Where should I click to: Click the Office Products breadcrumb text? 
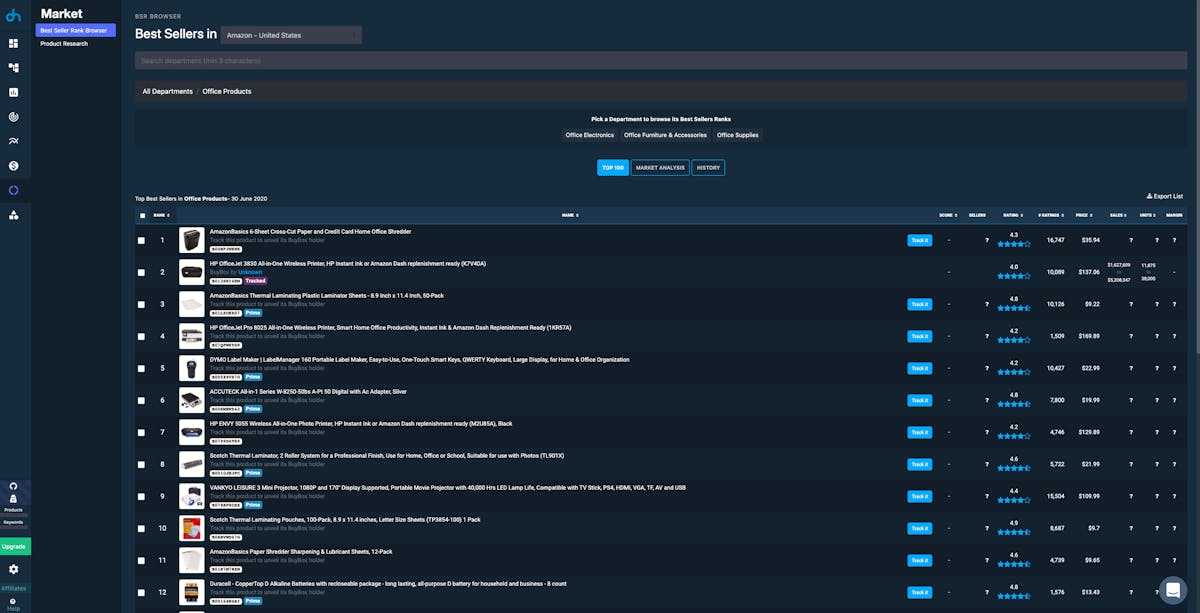pyautogui.click(x=227, y=91)
